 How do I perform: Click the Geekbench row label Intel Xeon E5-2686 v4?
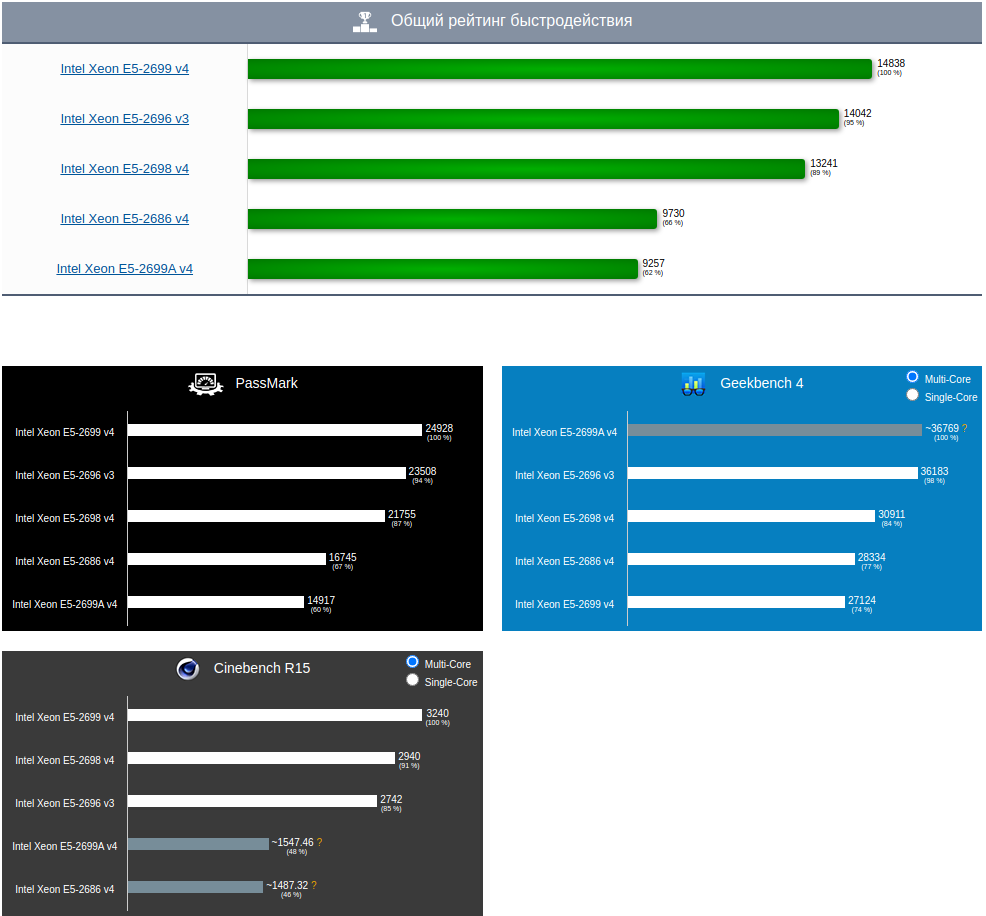click(x=565, y=561)
